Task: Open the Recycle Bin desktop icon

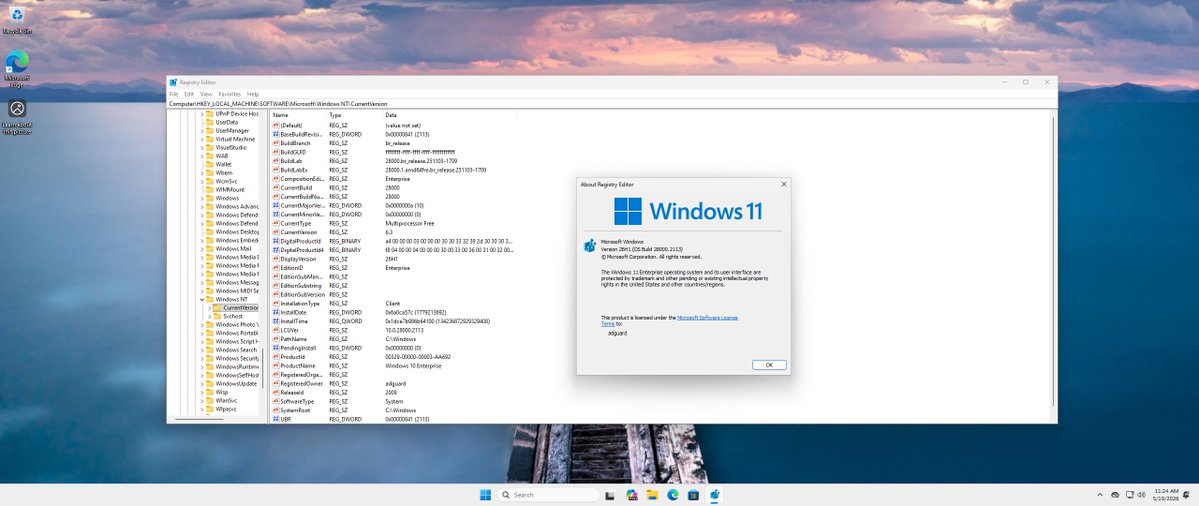Action: coord(17,19)
